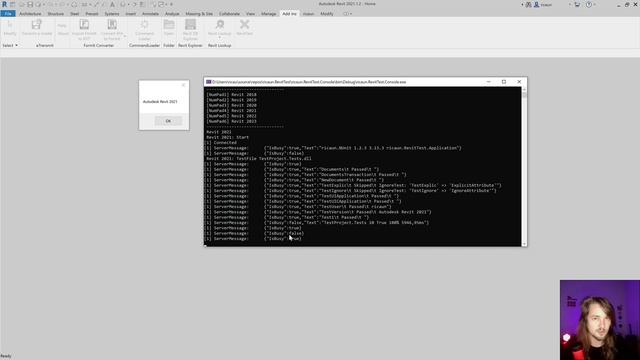Viewport: 640px width, 360px height.
Task: Click the Help question mark icon
Action: tap(589, 4)
